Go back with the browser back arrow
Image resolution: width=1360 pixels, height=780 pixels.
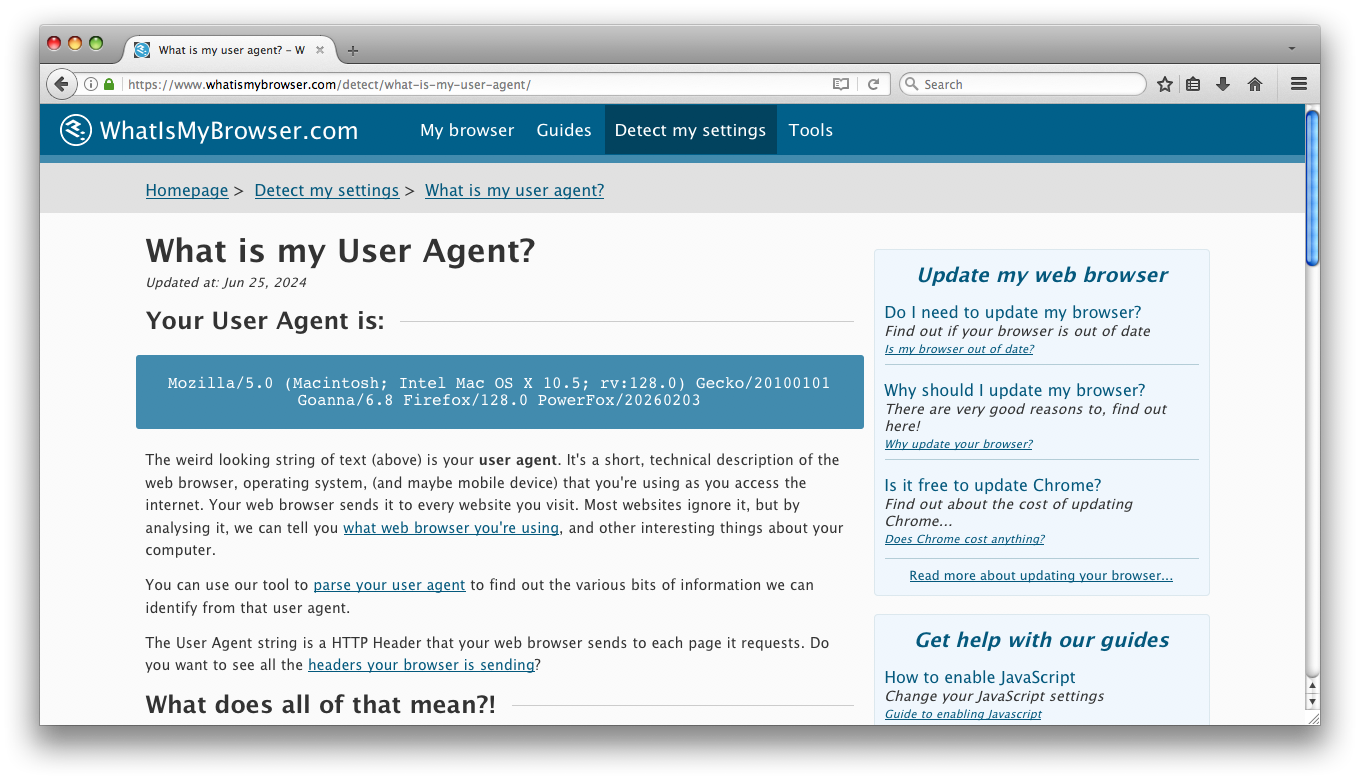(x=61, y=84)
